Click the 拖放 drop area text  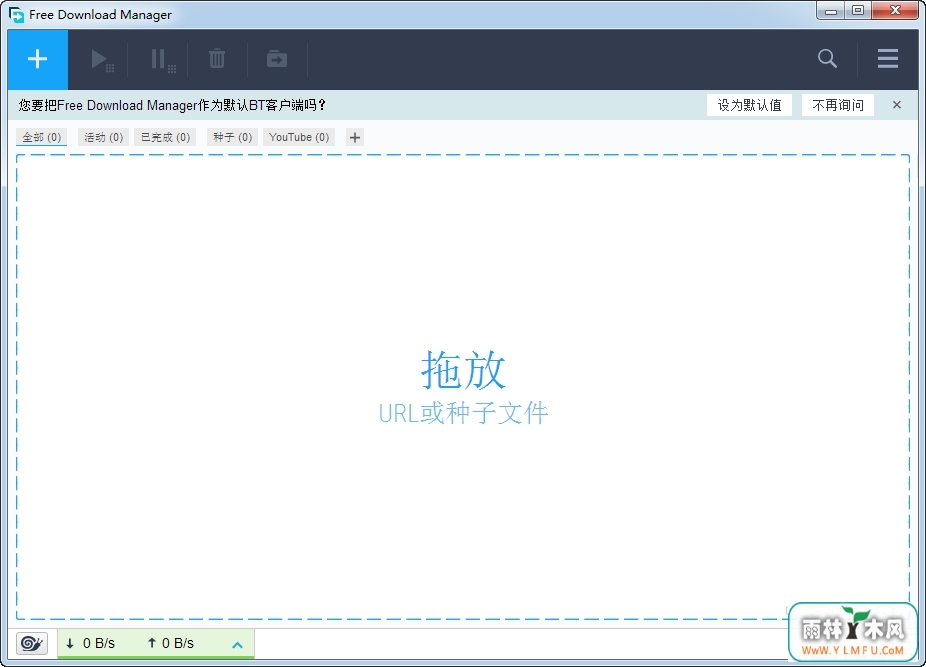pyautogui.click(x=463, y=370)
